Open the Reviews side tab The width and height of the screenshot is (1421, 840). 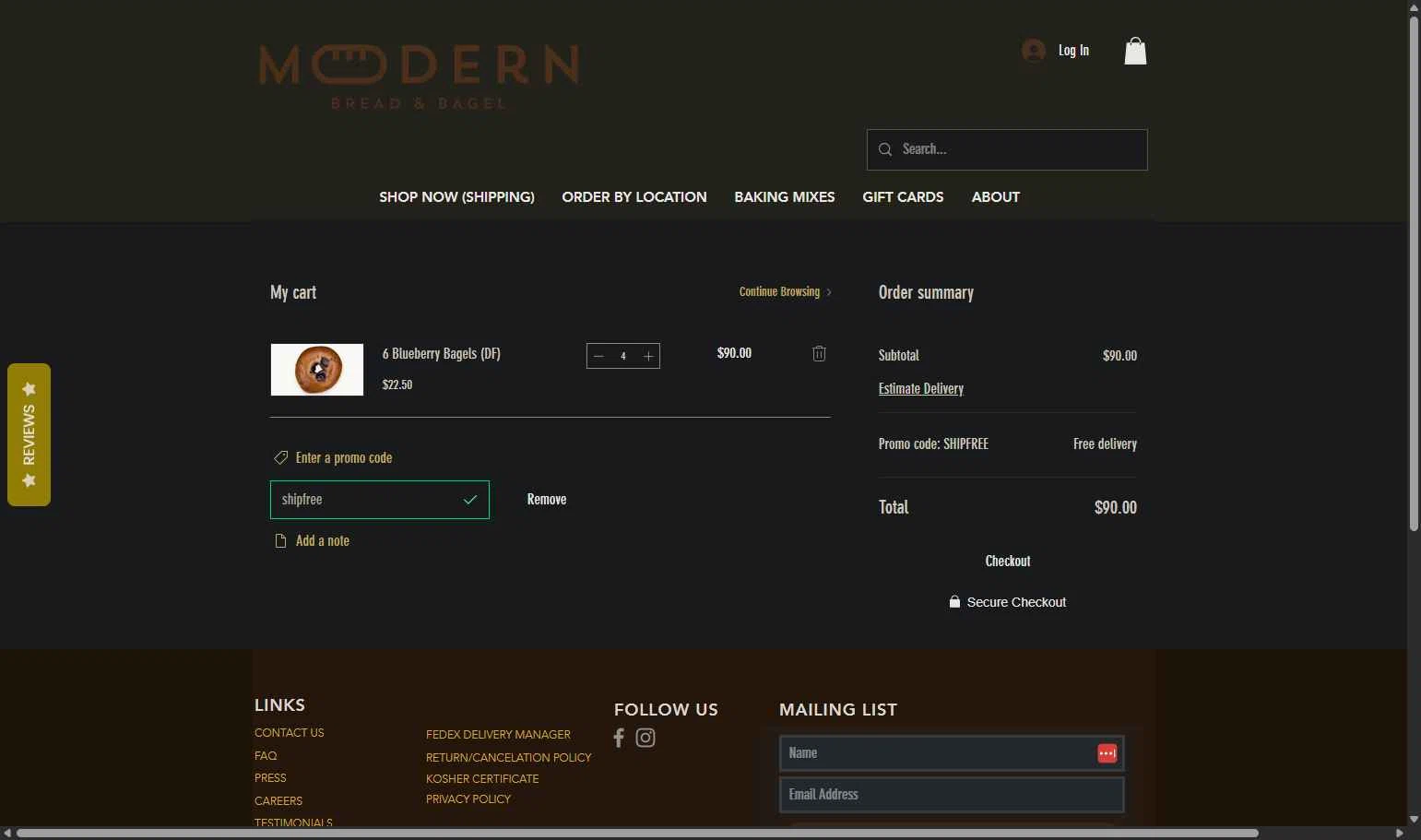29,434
